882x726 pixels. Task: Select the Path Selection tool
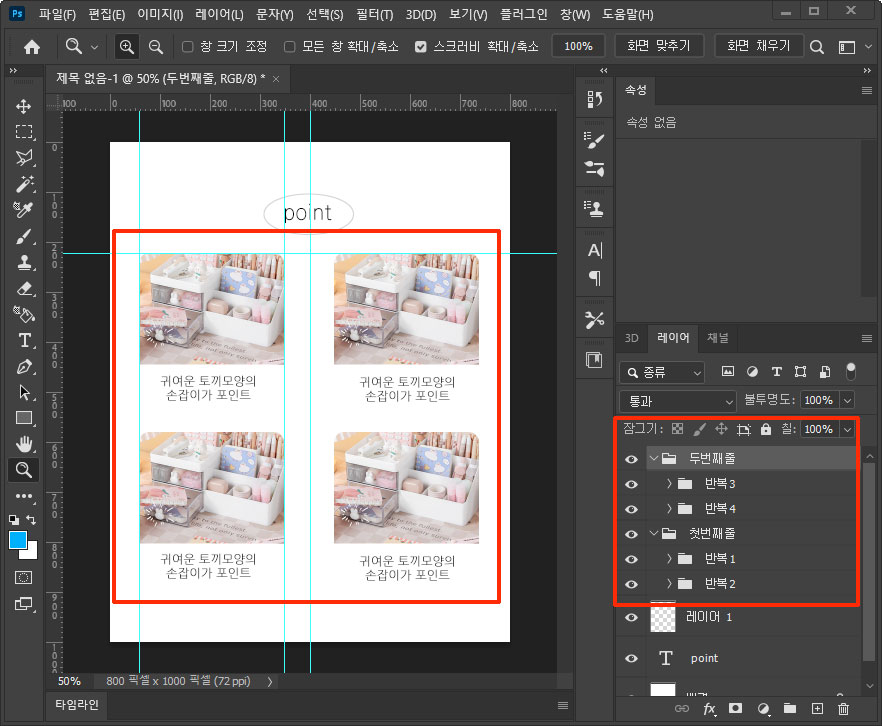tap(24, 392)
